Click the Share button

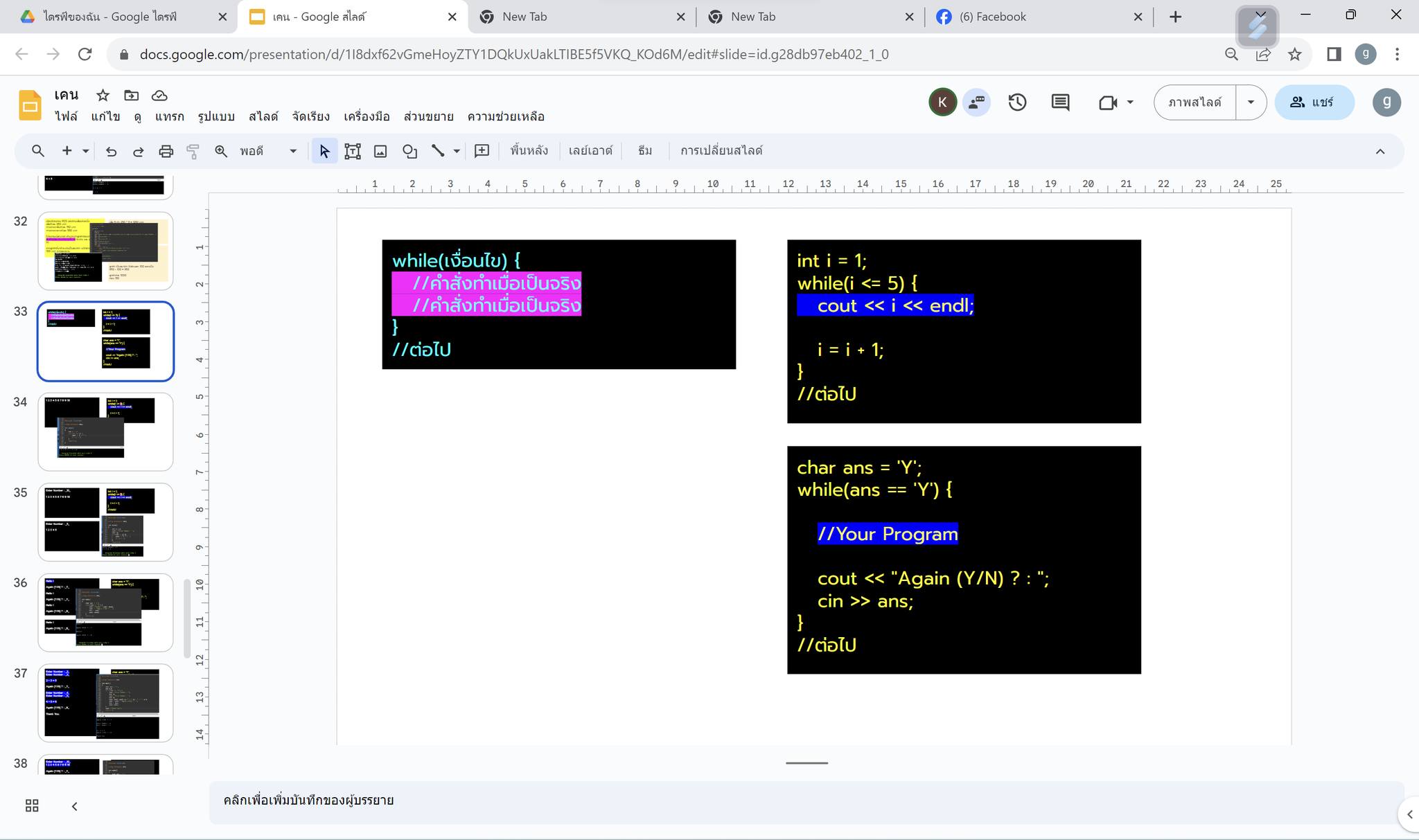point(1314,102)
